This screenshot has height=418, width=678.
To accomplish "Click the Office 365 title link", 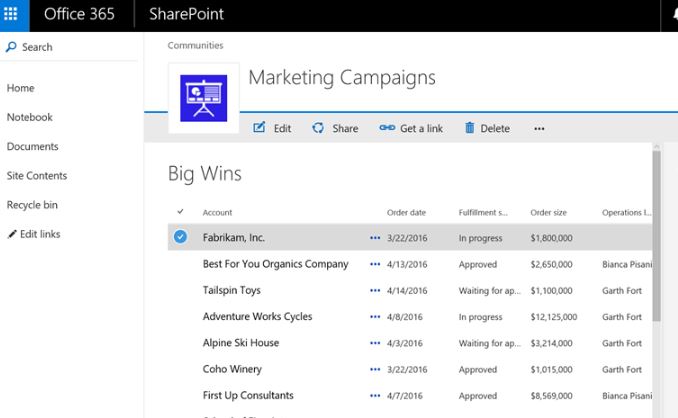I will tap(79, 14).
